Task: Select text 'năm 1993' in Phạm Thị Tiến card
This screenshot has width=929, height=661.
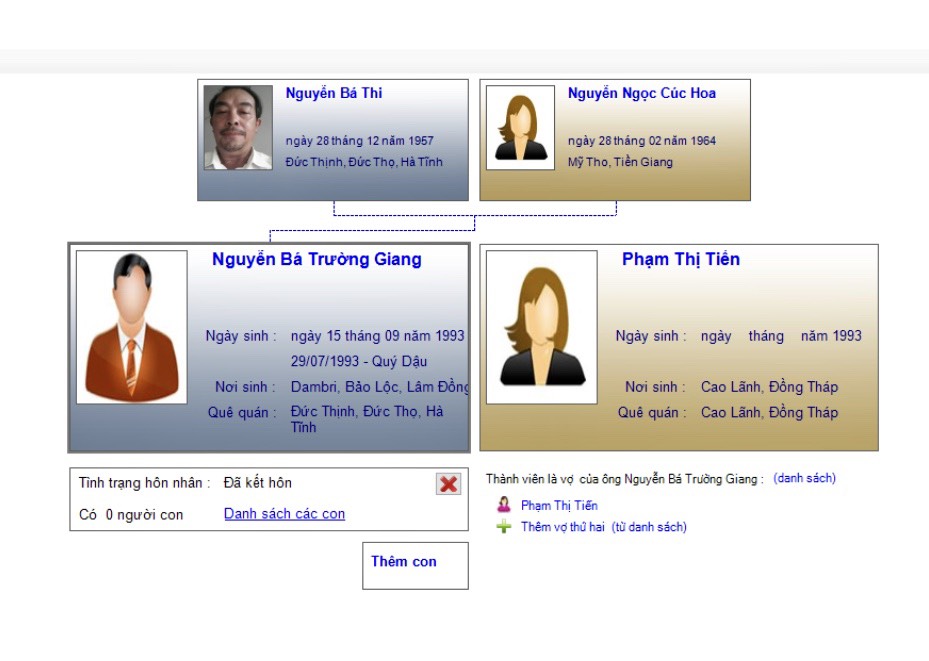Action: coord(831,336)
